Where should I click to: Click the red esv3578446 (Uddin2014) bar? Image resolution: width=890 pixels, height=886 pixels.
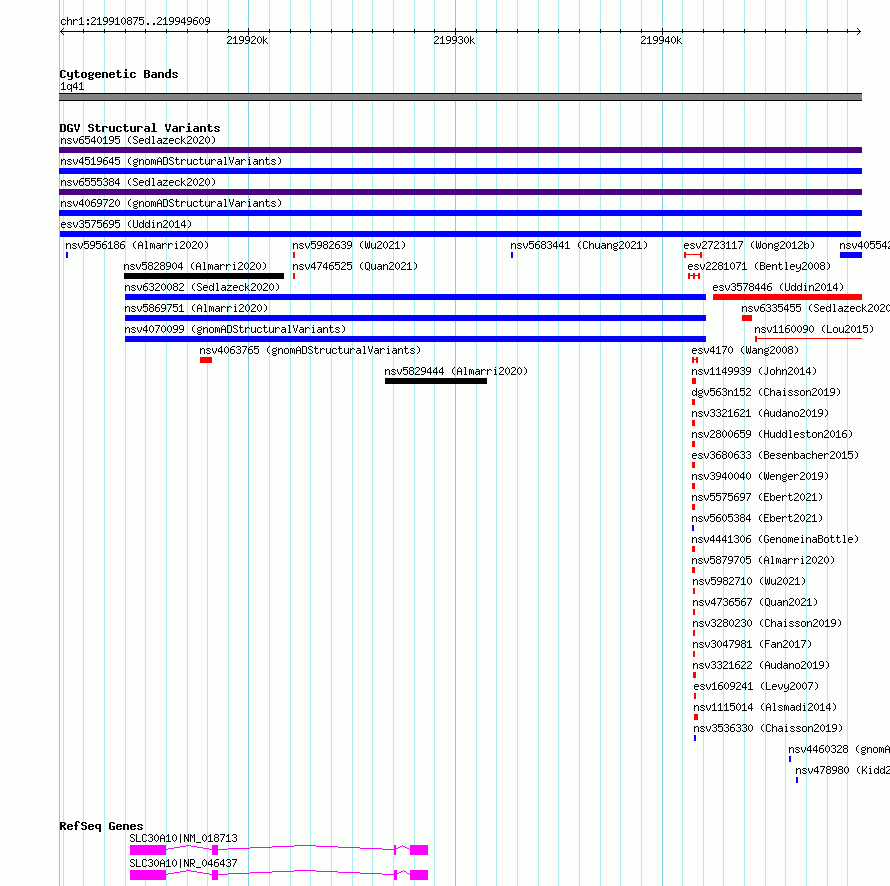[x=787, y=297]
